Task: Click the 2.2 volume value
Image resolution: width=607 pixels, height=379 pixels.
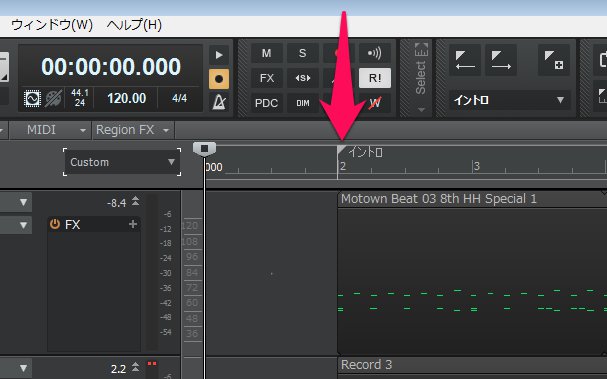Action: (x=118, y=369)
